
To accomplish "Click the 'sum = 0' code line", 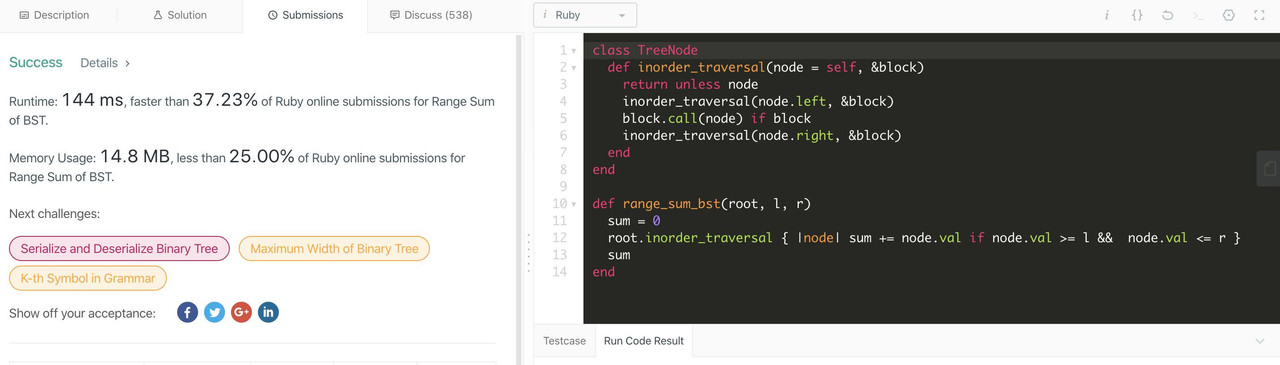I will 634,221.
